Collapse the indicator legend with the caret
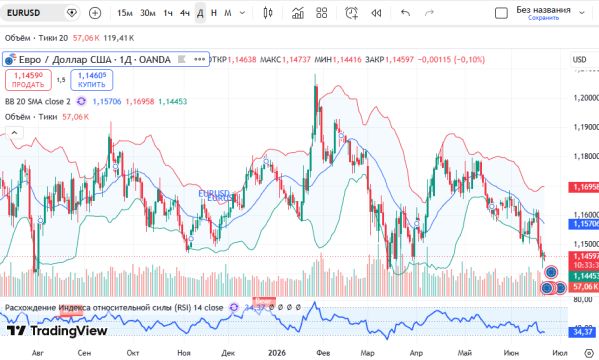The image size is (599, 360). click(14, 133)
